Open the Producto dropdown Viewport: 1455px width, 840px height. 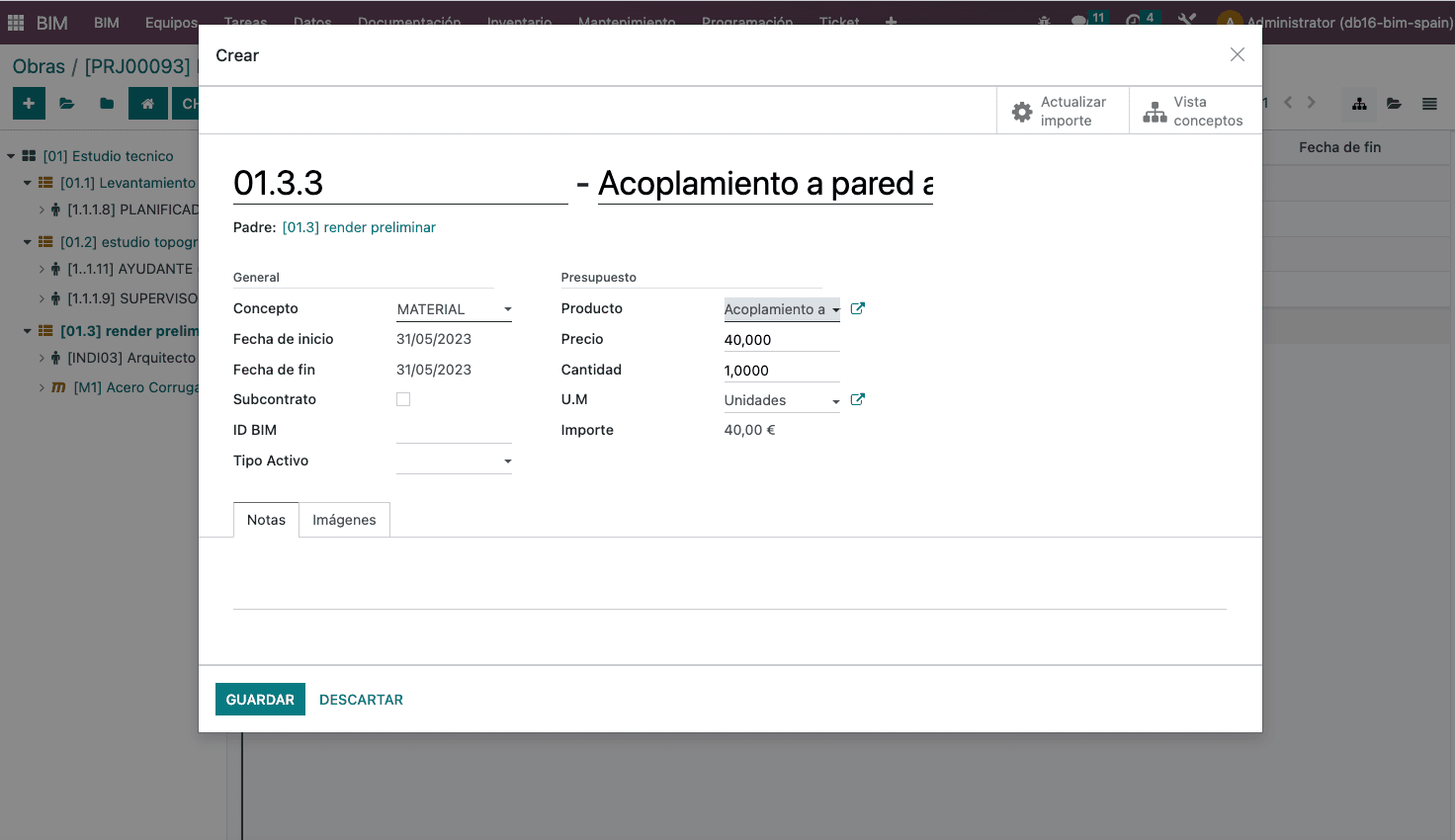[782, 309]
